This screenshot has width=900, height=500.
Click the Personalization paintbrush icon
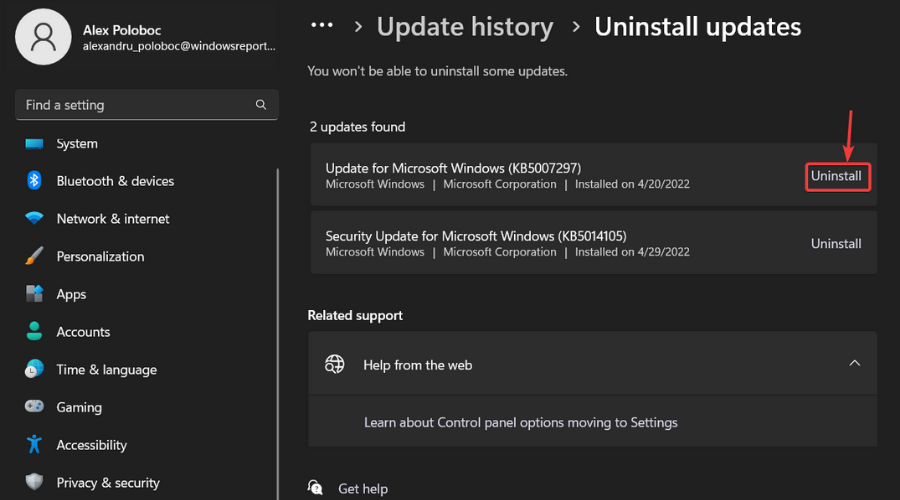coord(34,256)
